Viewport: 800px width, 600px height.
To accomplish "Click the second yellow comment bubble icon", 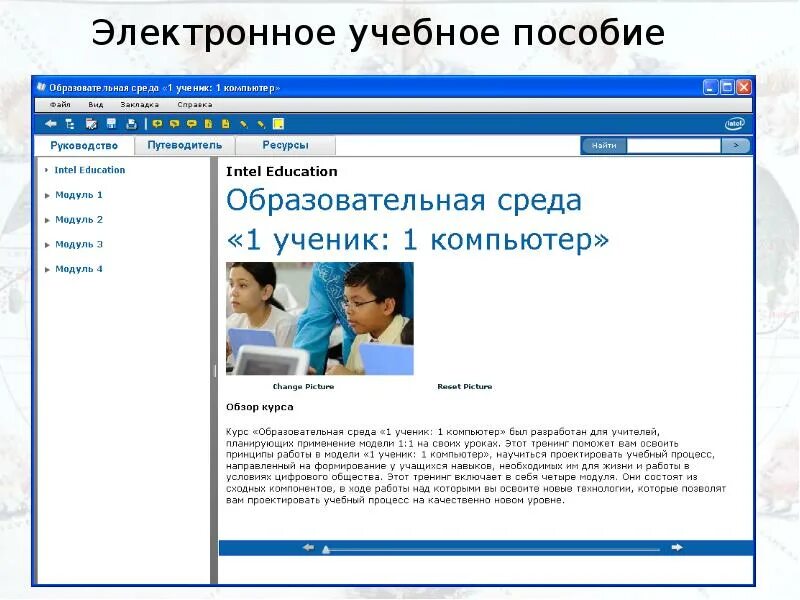I will pos(174,123).
